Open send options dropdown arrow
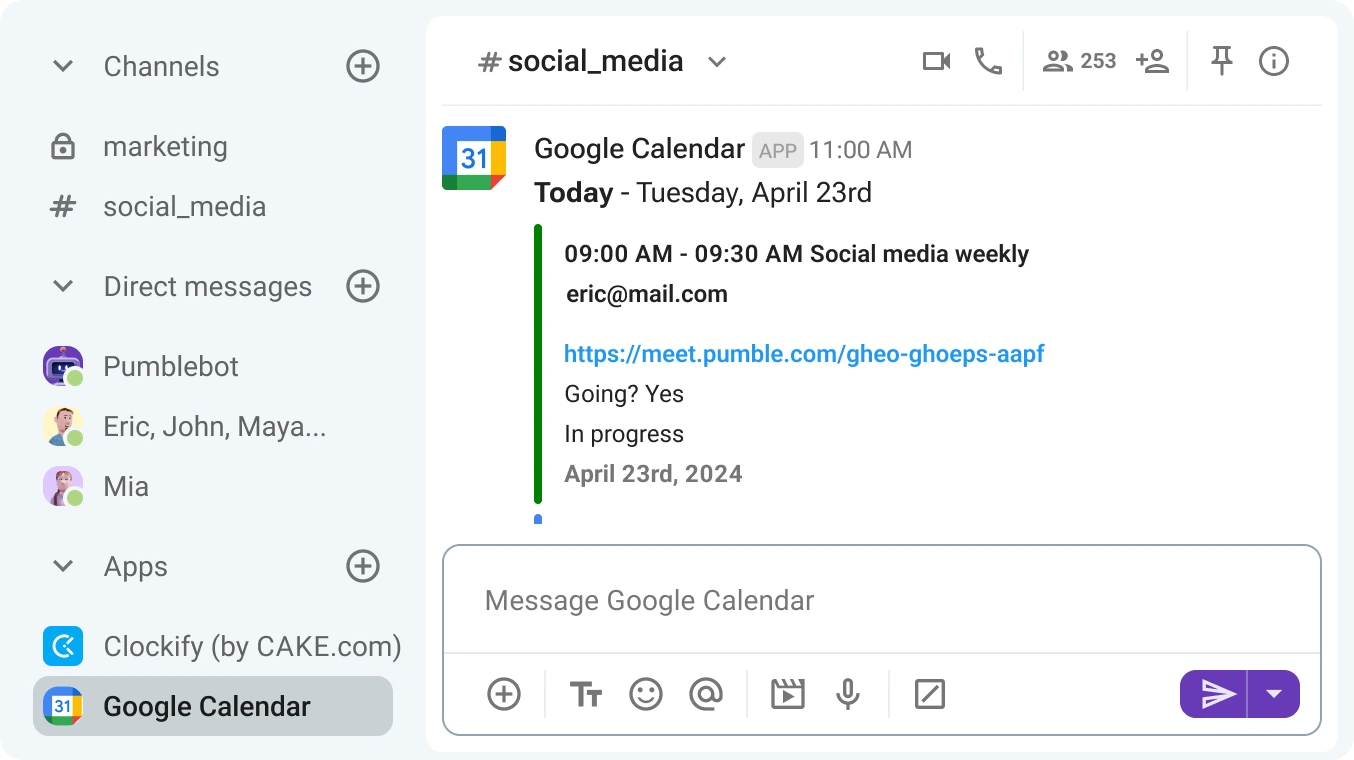This screenshot has width=1354, height=760. point(1274,694)
